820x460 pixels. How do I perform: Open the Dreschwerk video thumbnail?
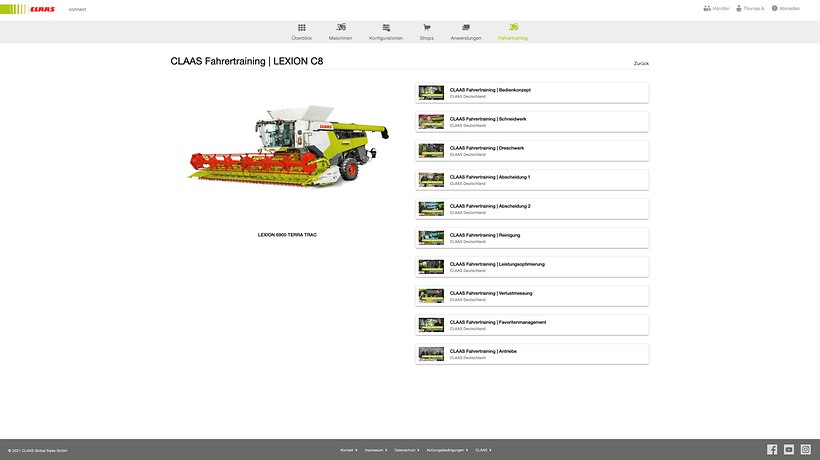tap(431, 151)
